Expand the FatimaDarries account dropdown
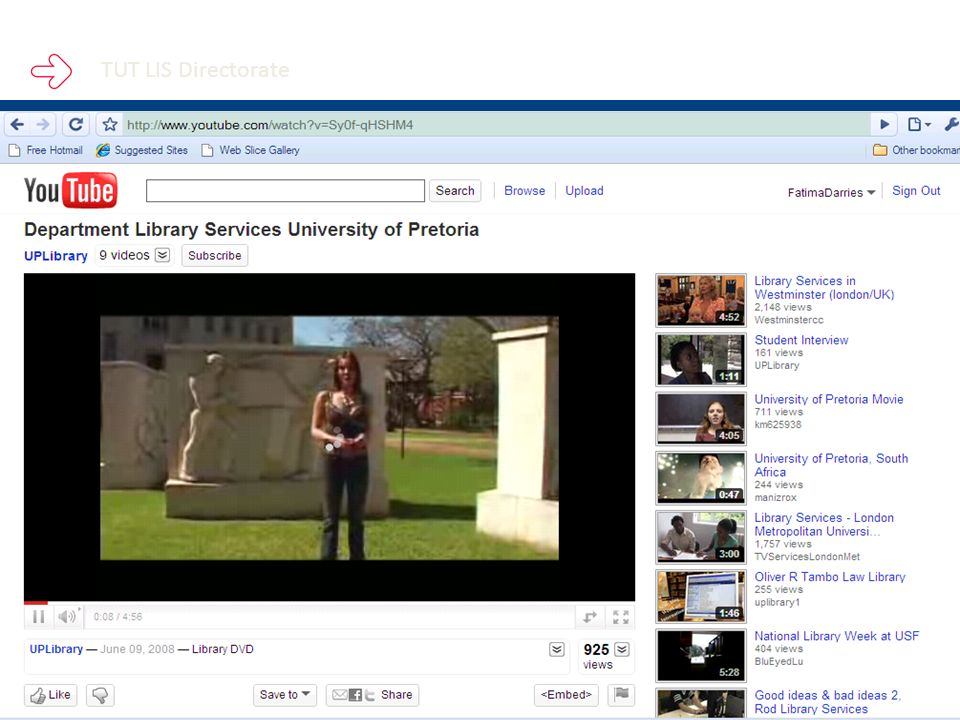 coord(831,192)
